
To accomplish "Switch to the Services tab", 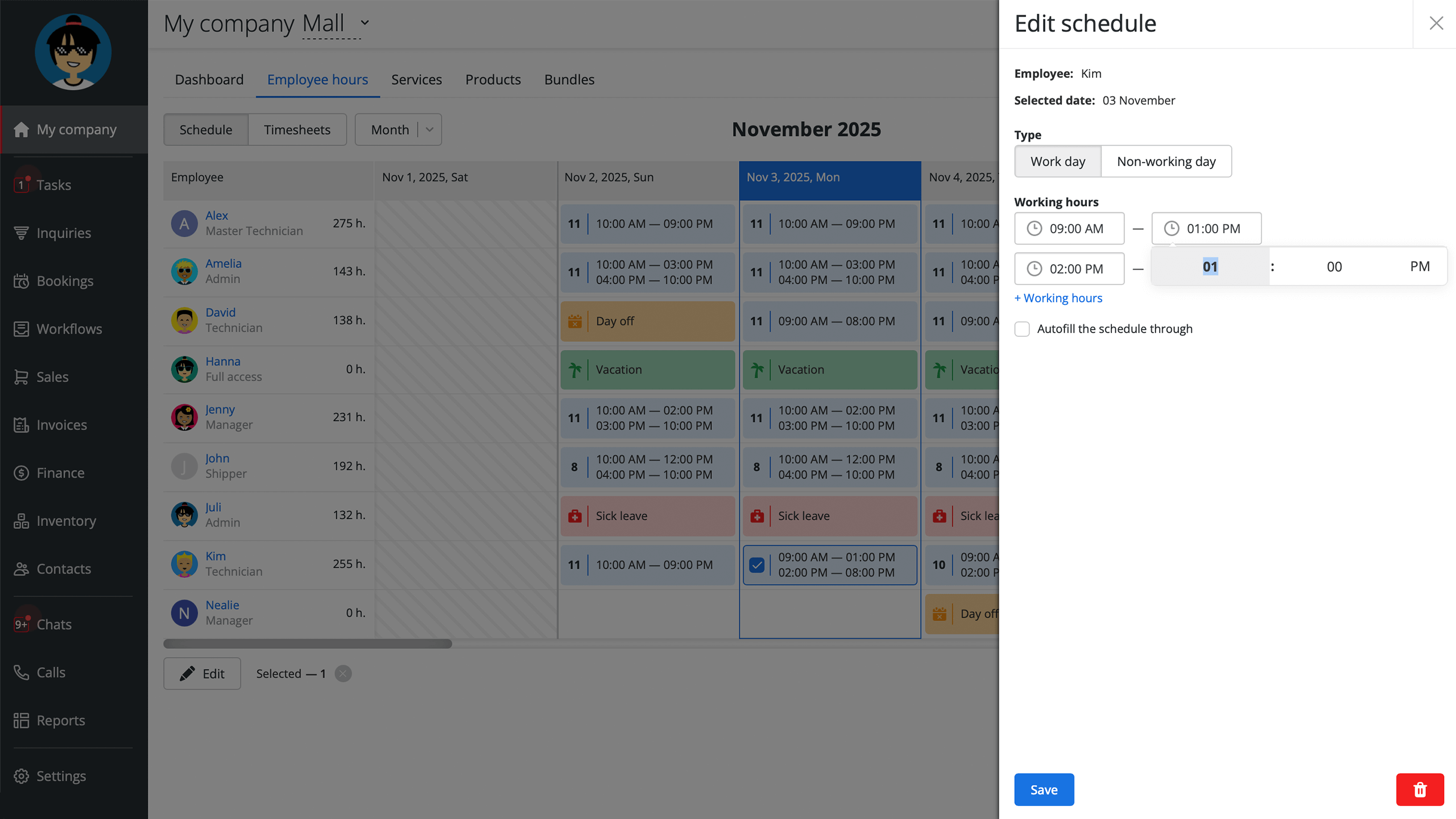I will [416, 80].
